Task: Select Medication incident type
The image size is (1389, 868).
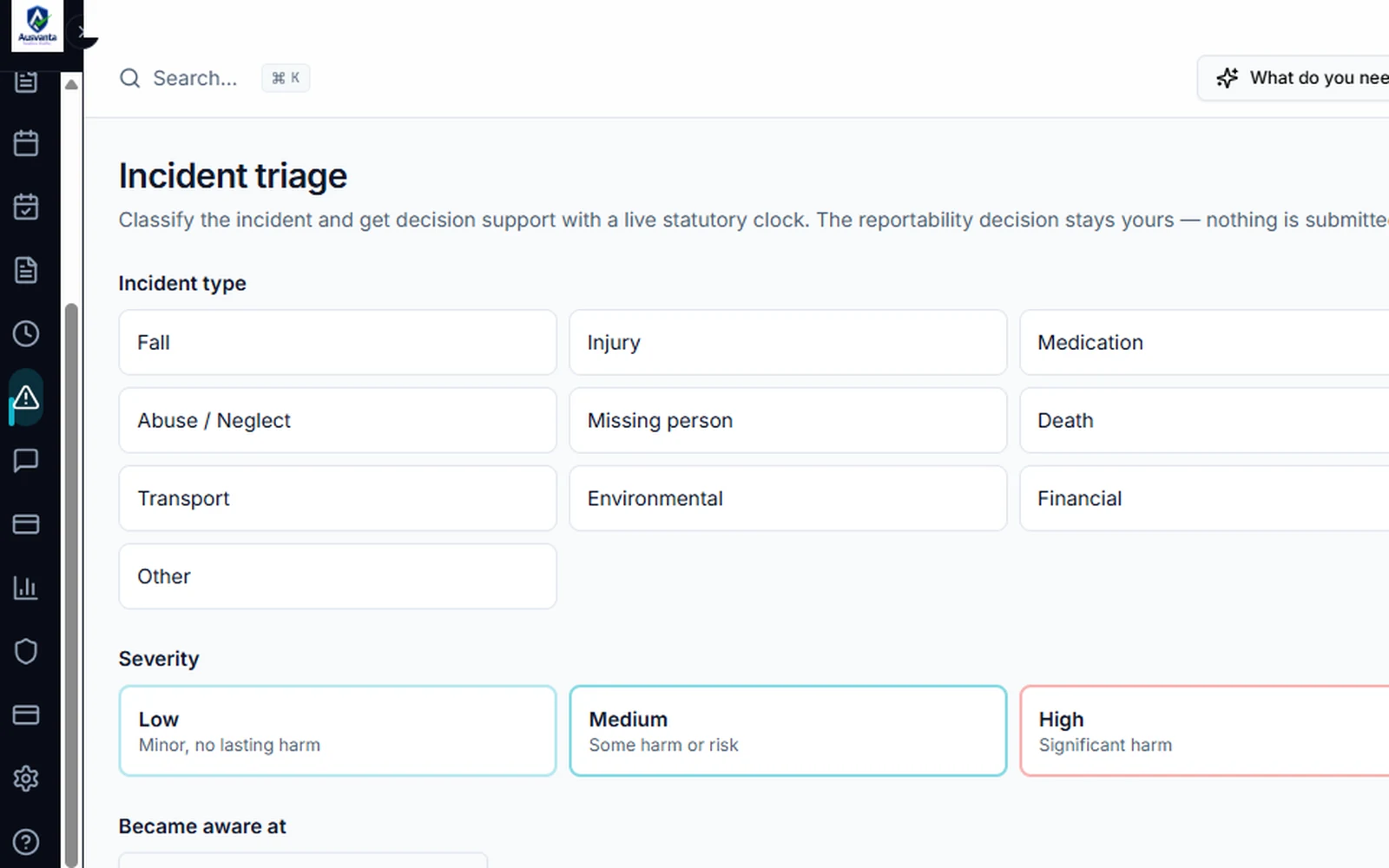Action: pos(1205,342)
